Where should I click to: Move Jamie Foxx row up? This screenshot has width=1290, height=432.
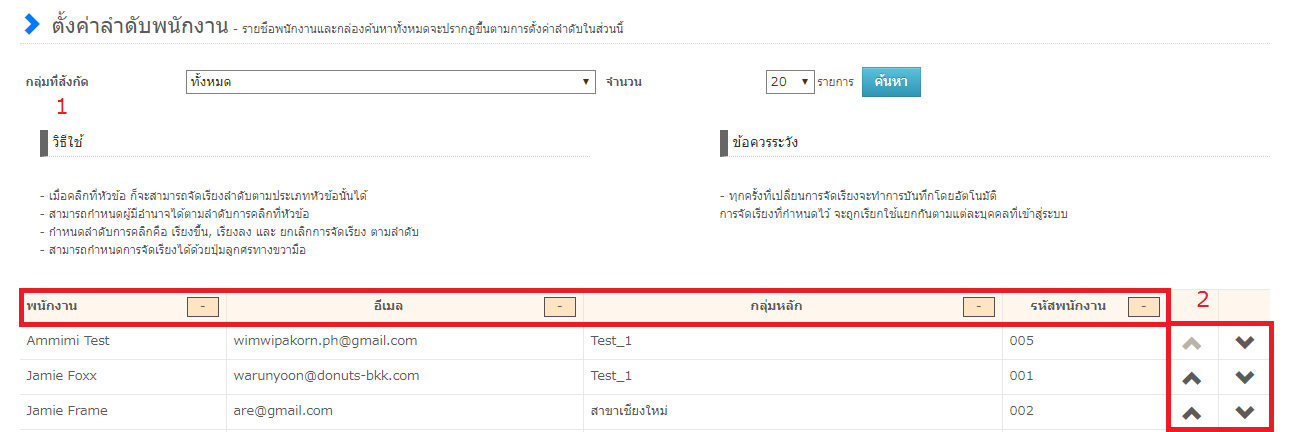1191,378
